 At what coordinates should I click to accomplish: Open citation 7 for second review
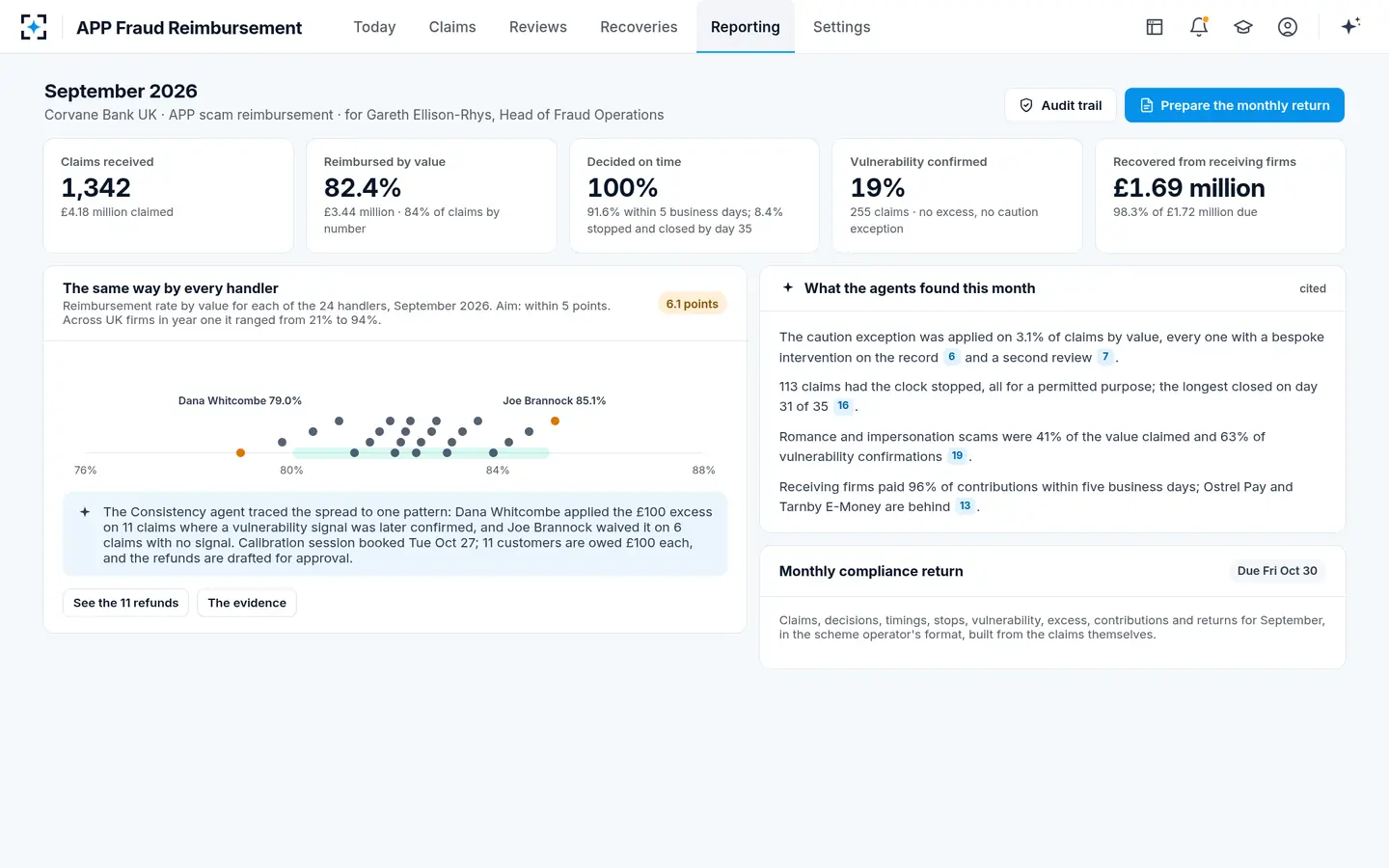1105,357
